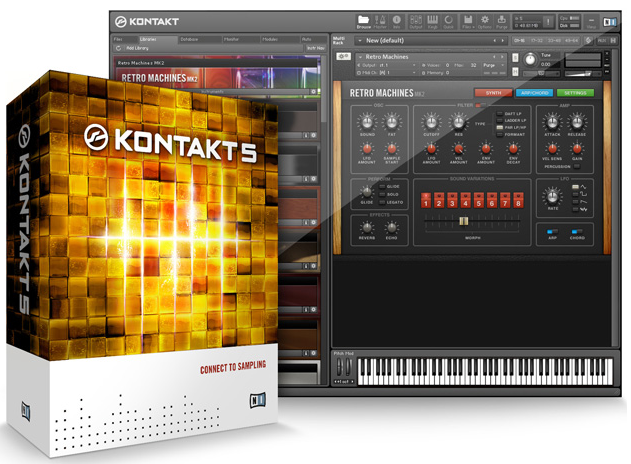
Task: Open the Options gear icon
Action: (485, 20)
